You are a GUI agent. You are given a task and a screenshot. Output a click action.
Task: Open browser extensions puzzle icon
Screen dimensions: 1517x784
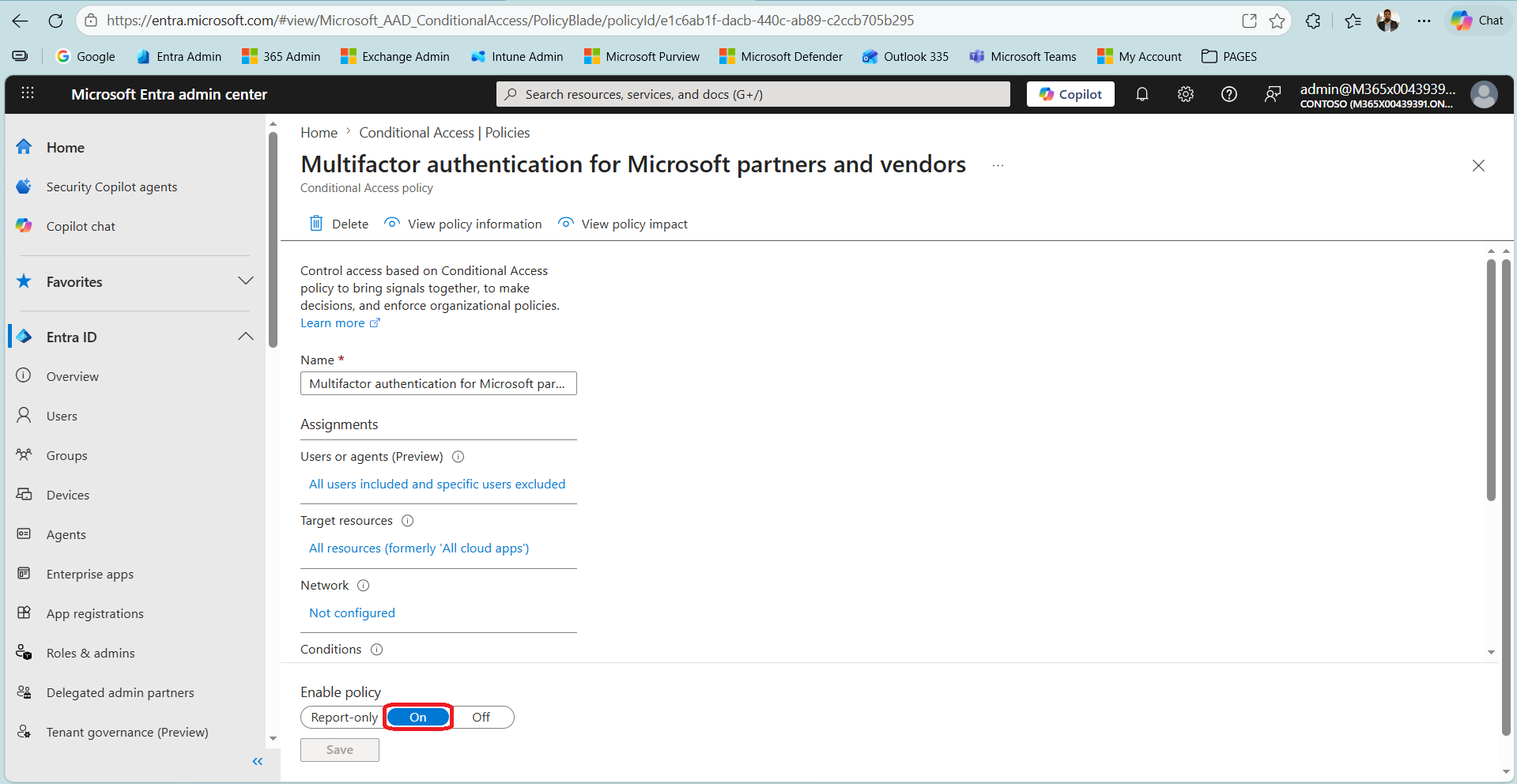1313,21
